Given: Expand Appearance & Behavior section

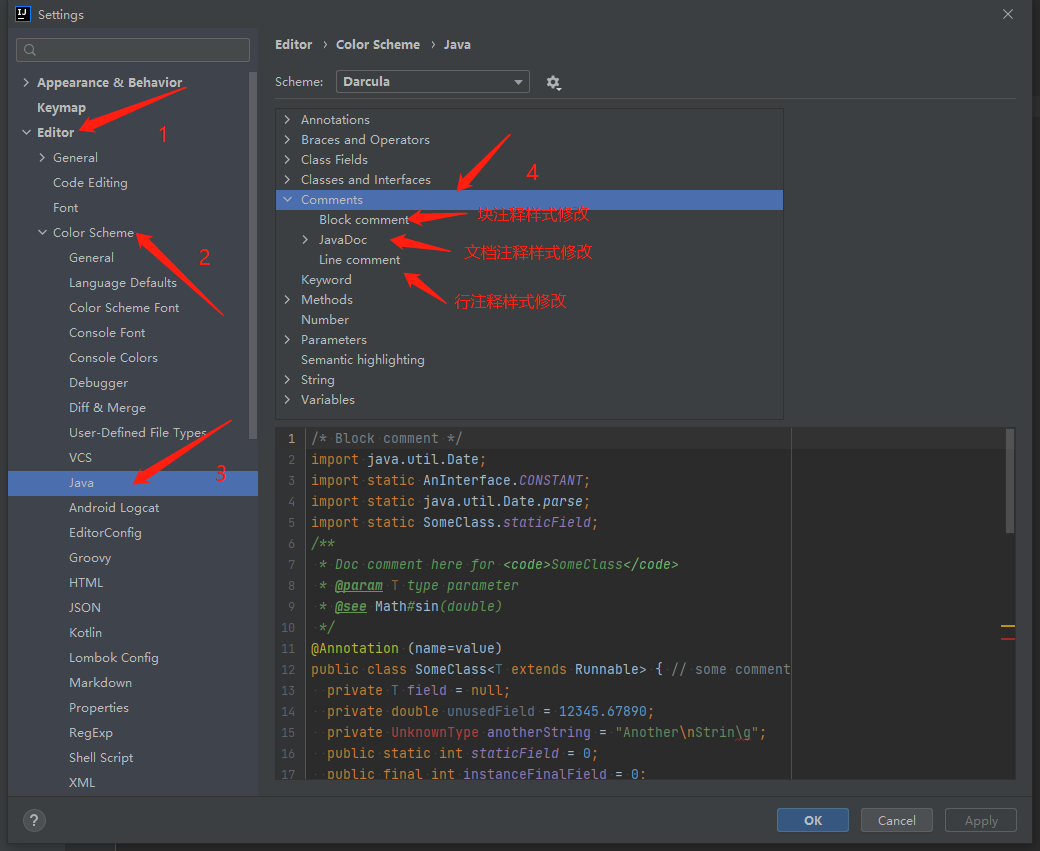Looking at the screenshot, I should [x=26, y=82].
